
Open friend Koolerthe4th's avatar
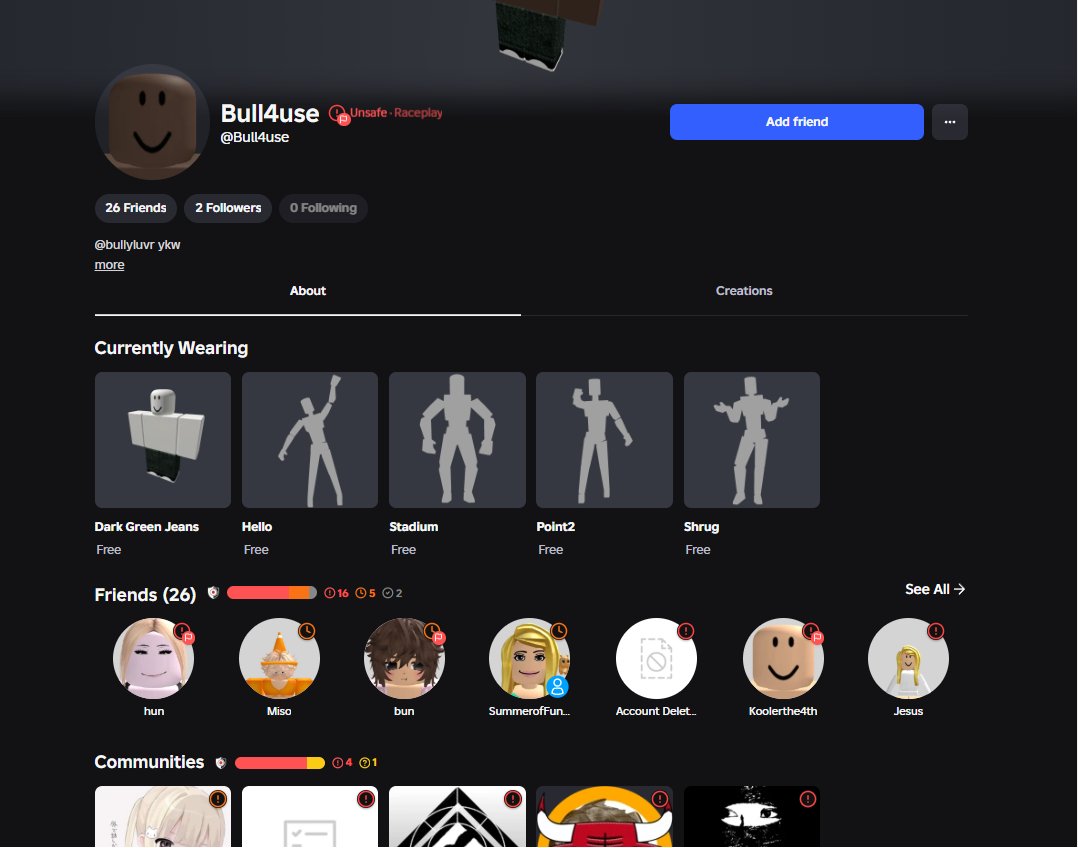(x=783, y=658)
